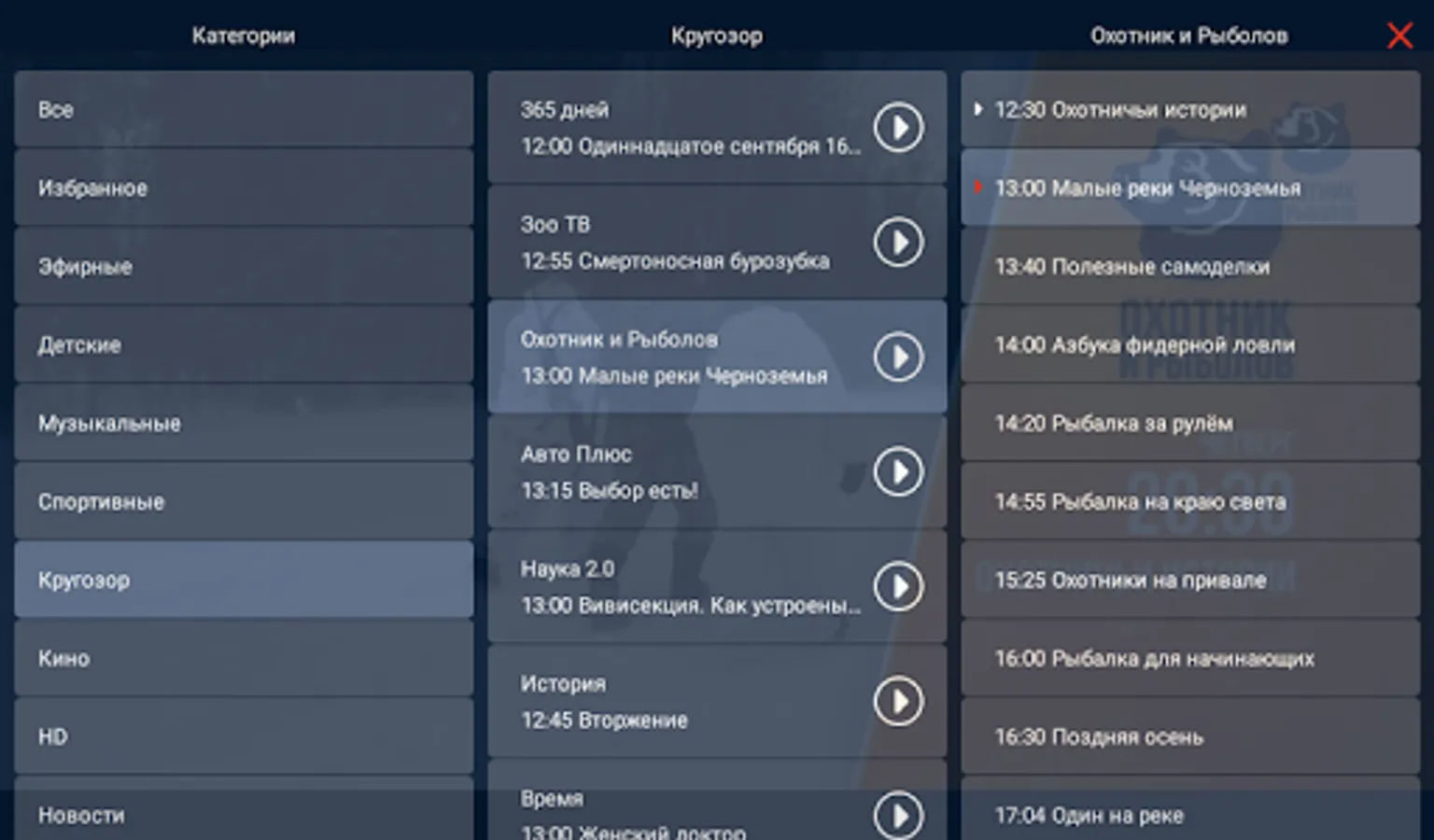Click the Кругозор column header

pos(717,35)
